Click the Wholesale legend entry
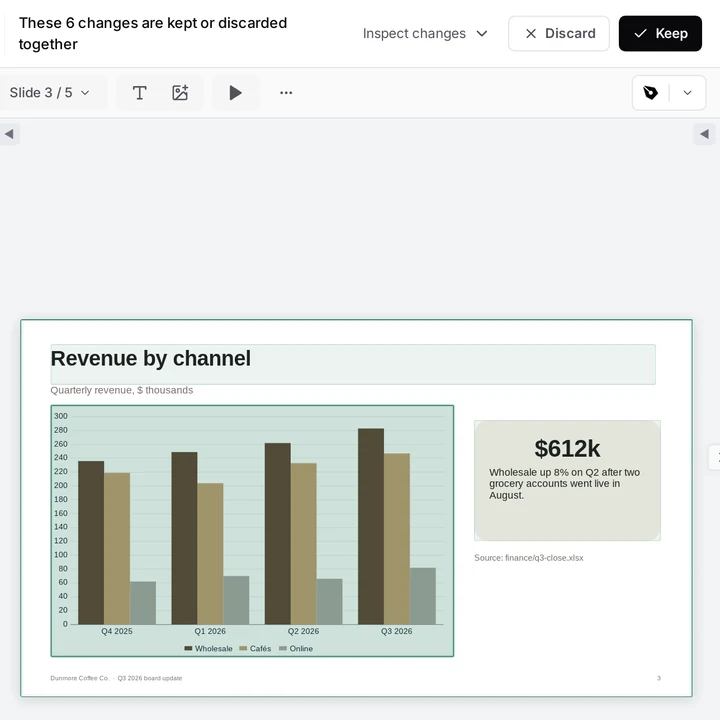Screen dimensions: 720x720 click(x=208, y=648)
